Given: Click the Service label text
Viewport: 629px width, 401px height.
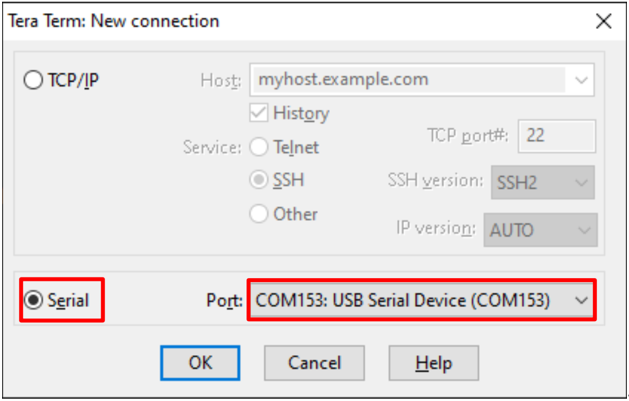Looking at the screenshot, I should (x=212, y=147).
